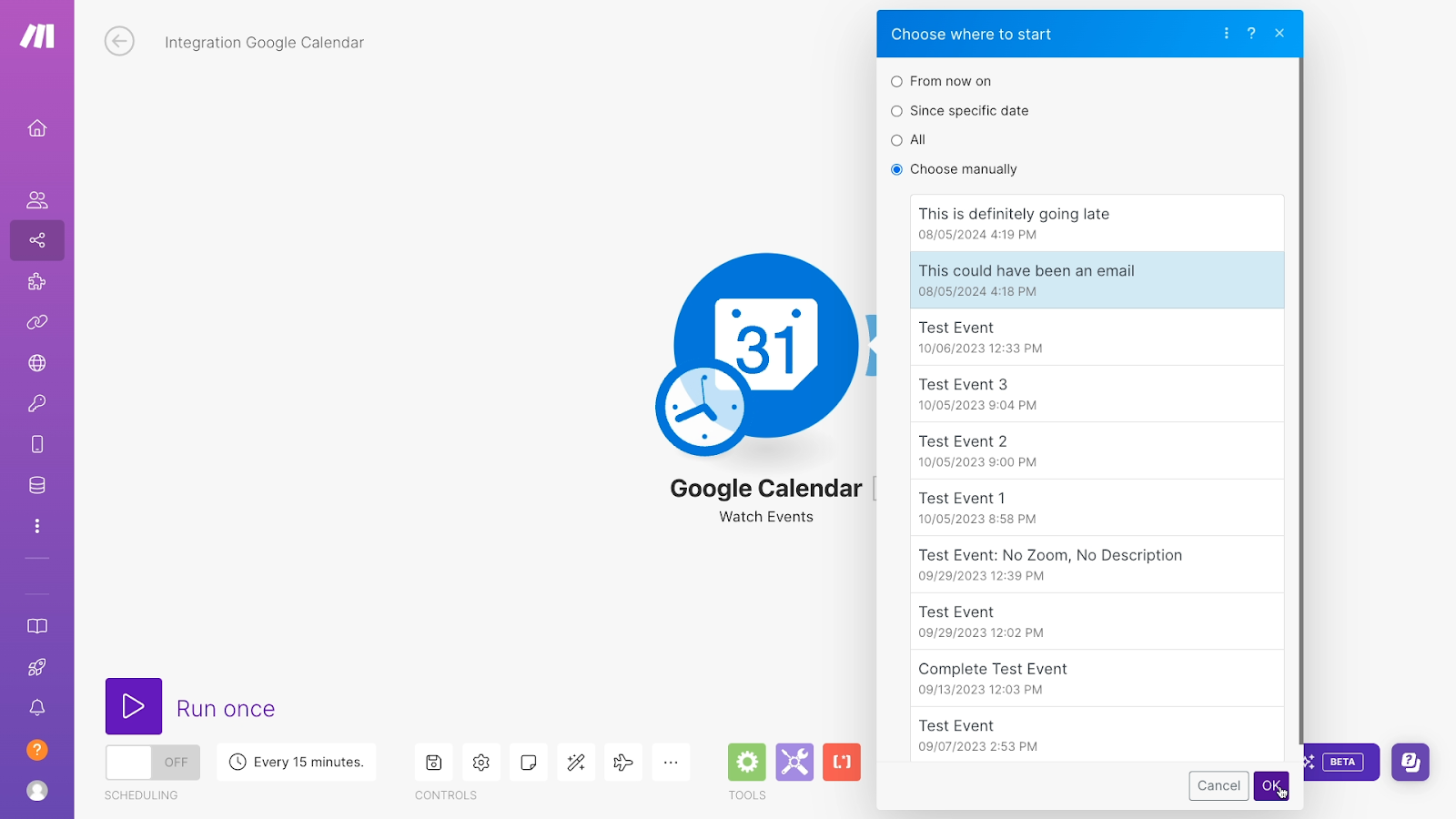Select the Test Event 3 entry
1456x819 pixels.
pyautogui.click(x=1097, y=394)
